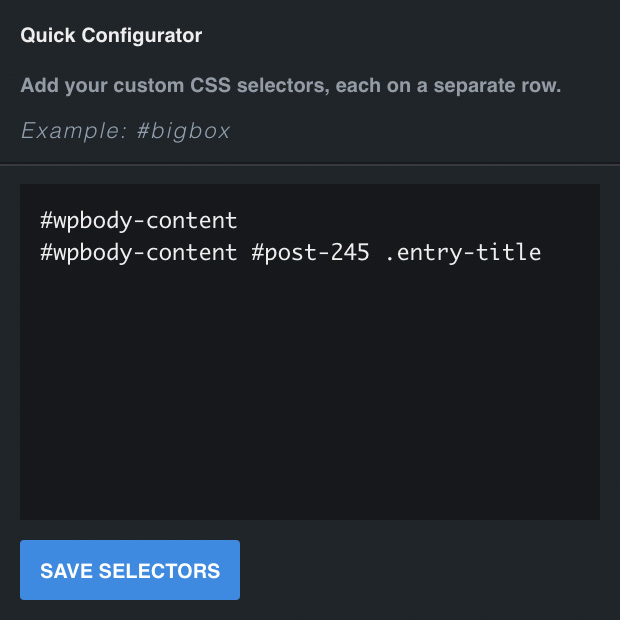This screenshot has height=620, width=620.
Task: Click the horizontal divider below the example text
Action: click(310, 164)
